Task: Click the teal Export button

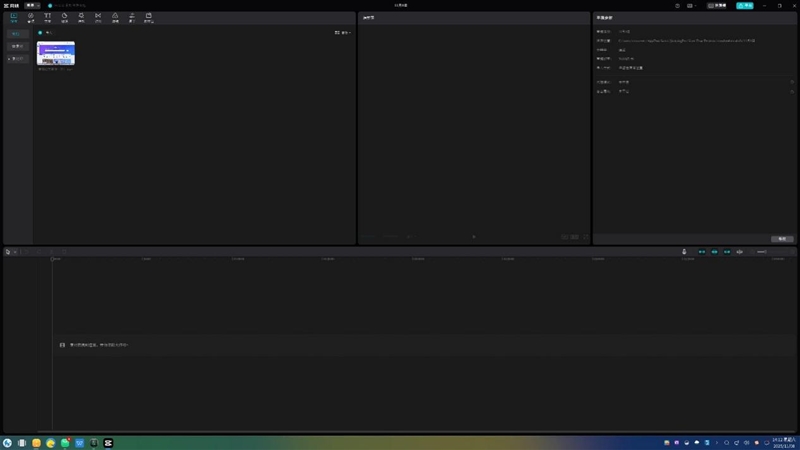Action: [745, 5]
